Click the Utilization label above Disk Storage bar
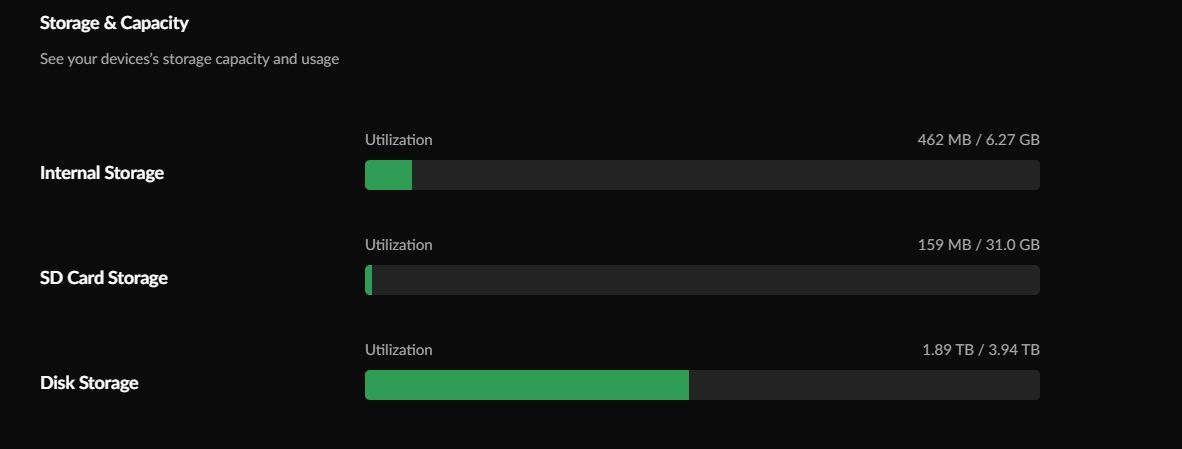Image resolution: width=1182 pixels, height=449 pixels. (399, 350)
